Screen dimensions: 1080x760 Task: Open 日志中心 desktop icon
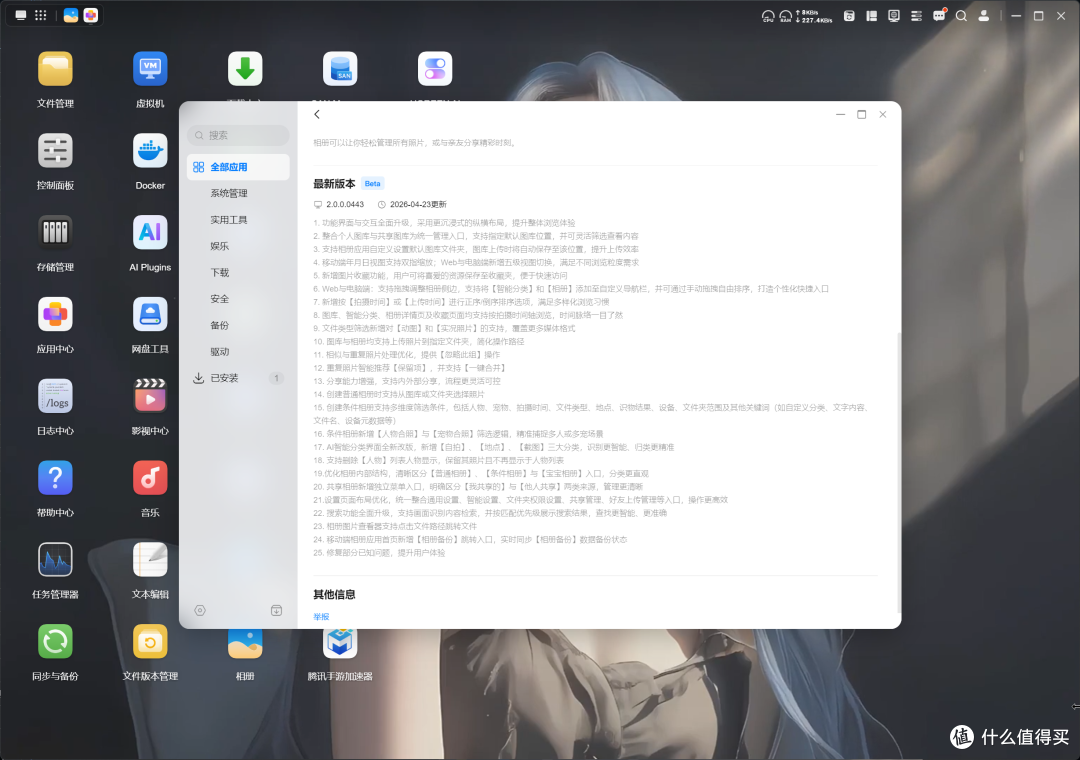click(x=55, y=396)
